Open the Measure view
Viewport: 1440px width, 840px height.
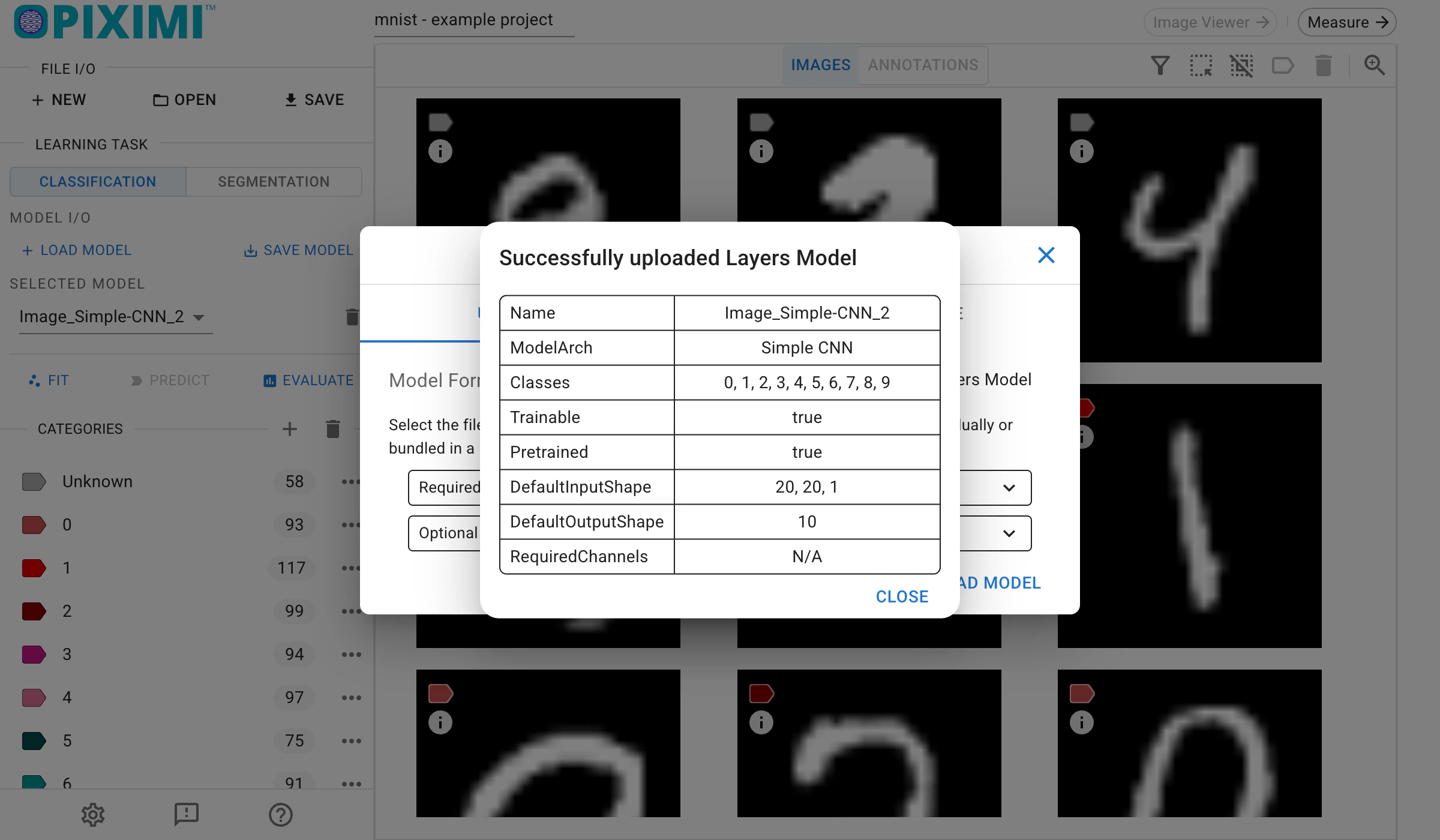1347,22
